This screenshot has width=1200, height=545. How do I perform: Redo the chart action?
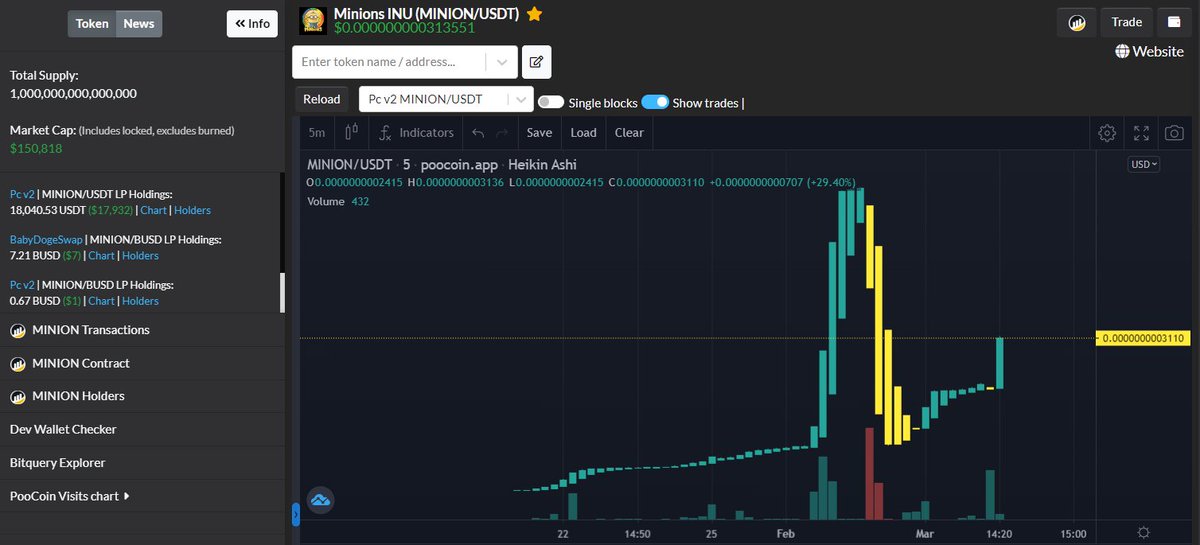click(x=503, y=132)
